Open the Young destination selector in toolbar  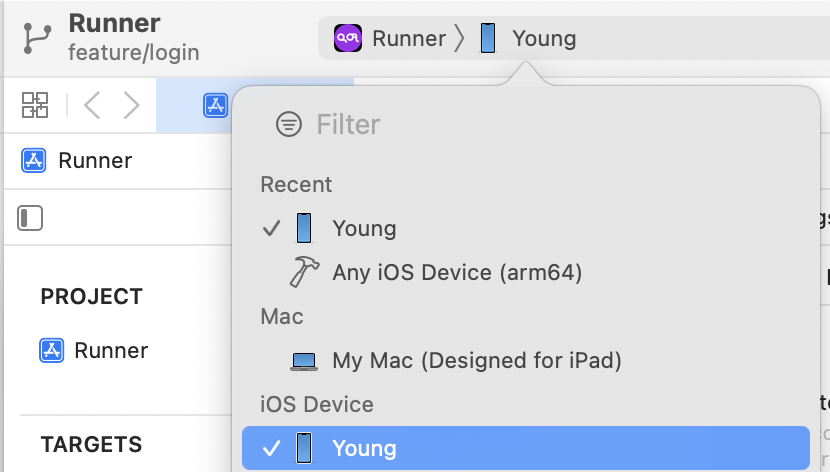tap(544, 39)
